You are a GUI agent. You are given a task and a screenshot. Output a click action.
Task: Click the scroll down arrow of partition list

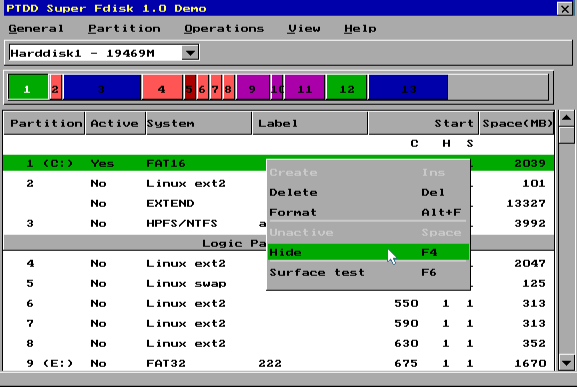566,362
